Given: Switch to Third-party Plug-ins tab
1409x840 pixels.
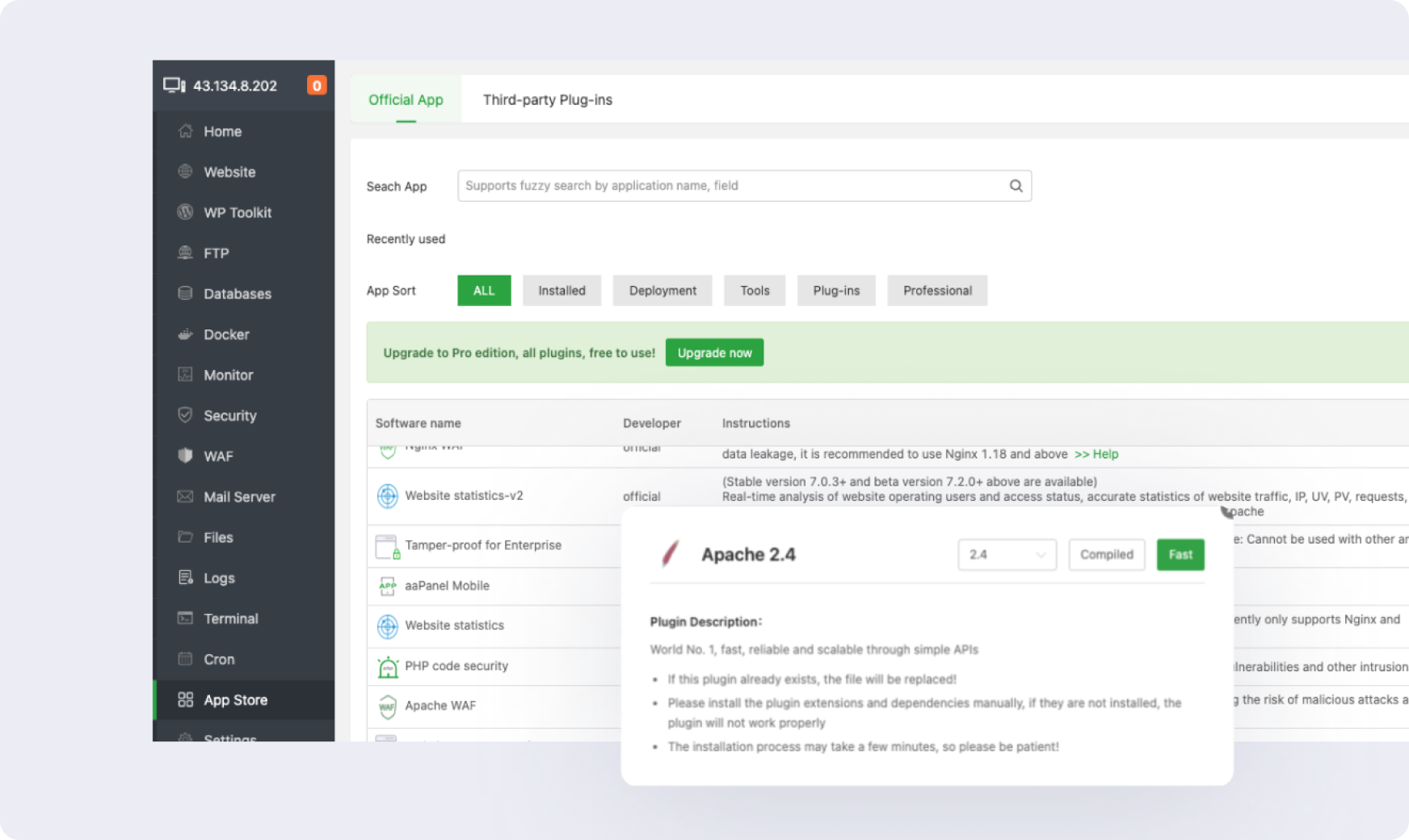Looking at the screenshot, I should click(x=547, y=99).
